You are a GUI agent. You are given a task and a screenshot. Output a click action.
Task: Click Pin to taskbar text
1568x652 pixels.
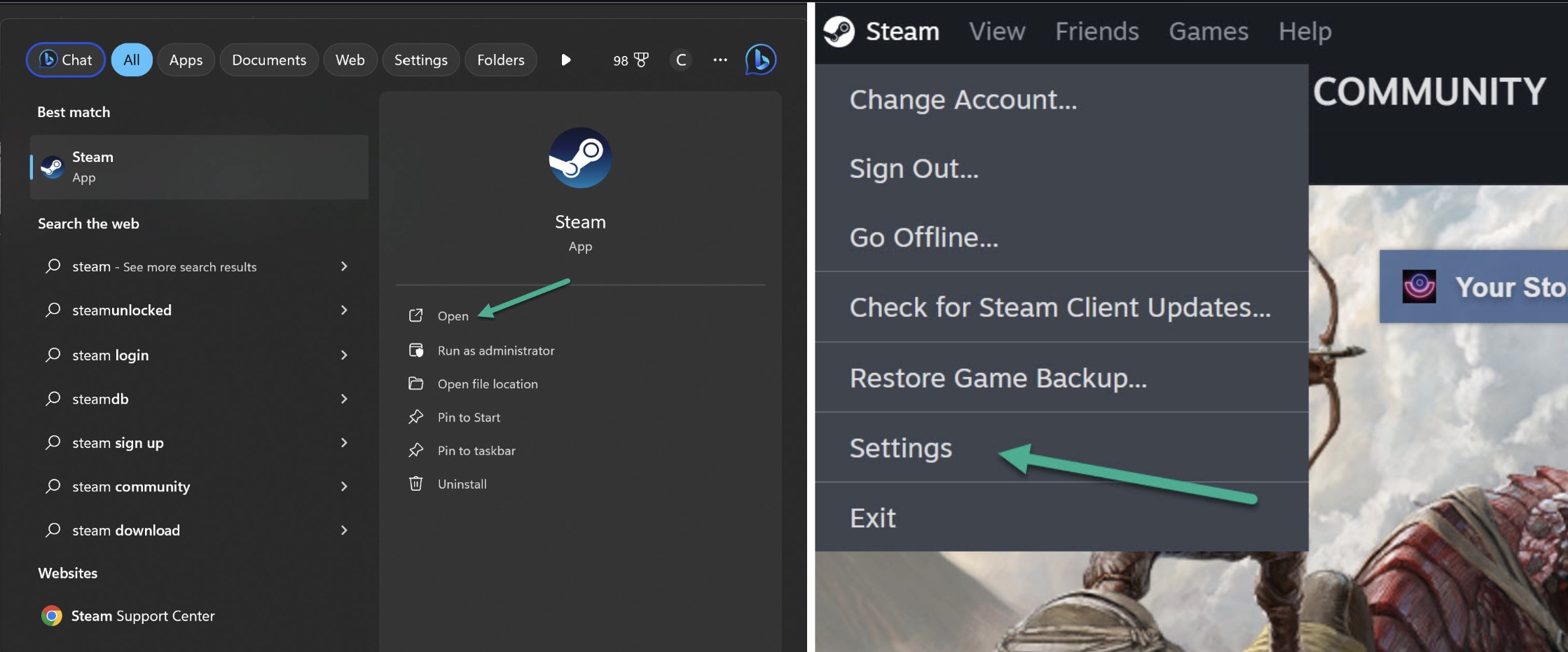pos(476,451)
